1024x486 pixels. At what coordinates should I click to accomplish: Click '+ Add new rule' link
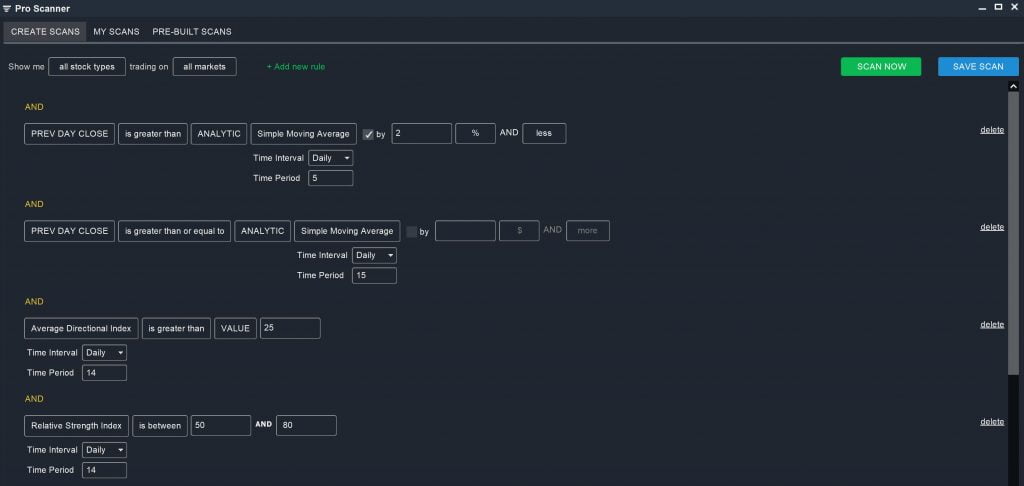296,67
